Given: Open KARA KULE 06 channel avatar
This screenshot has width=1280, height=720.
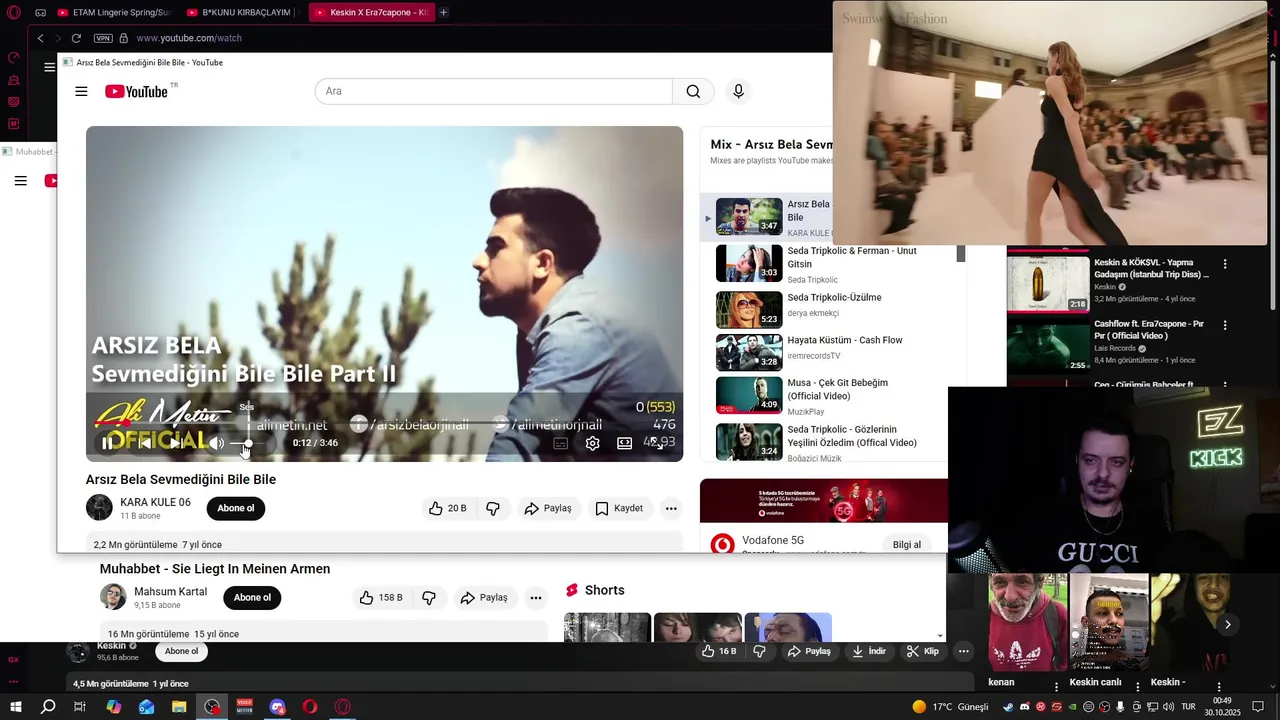Looking at the screenshot, I should tap(99, 508).
